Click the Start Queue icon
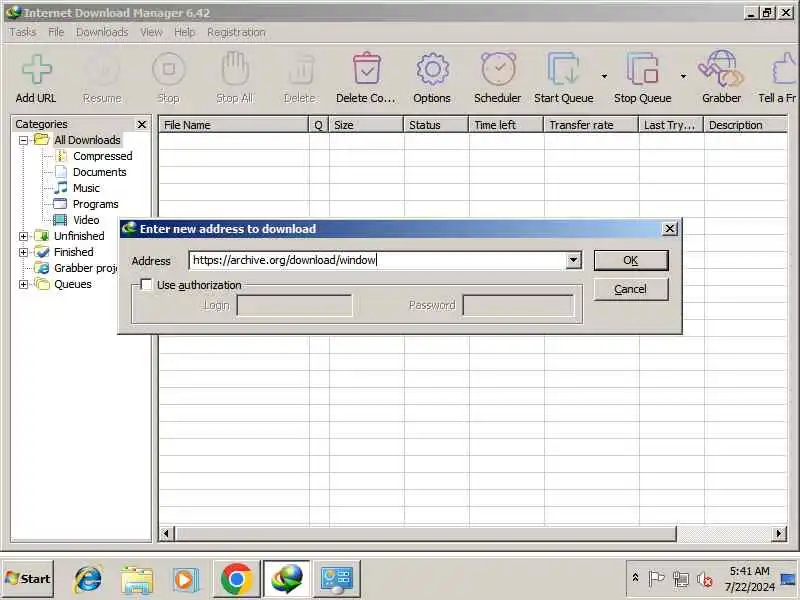The width and height of the screenshot is (800, 600). (563, 69)
